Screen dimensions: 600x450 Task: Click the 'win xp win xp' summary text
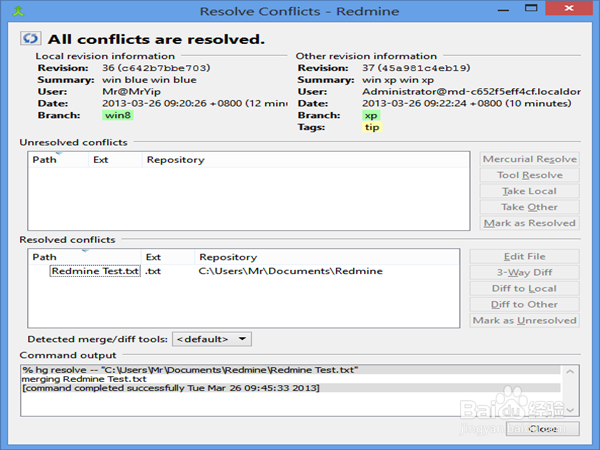(x=398, y=80)
